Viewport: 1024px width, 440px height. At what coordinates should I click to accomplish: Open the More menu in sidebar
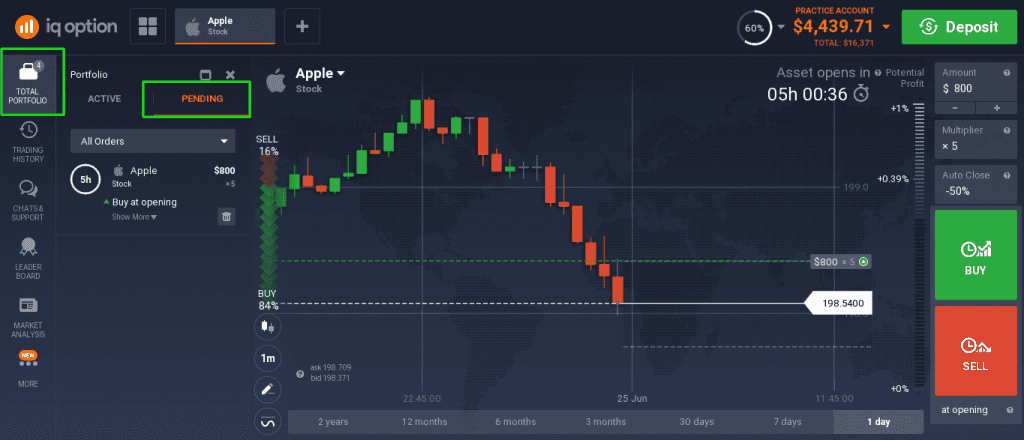(x=28, y=369)
